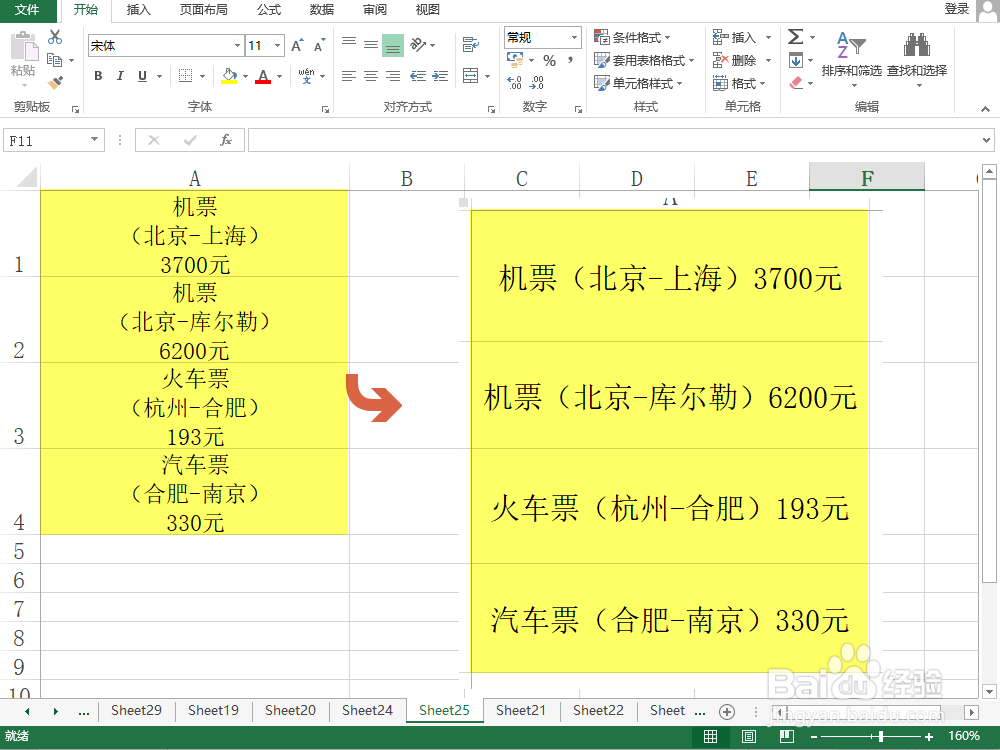Open Format as Table (套用表格格式) menu

[x=644, y=61]
